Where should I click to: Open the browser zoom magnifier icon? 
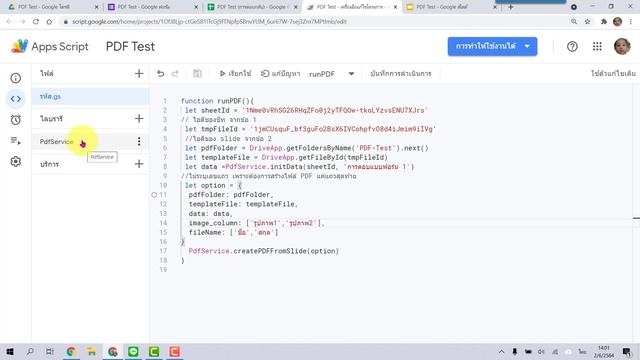(x=574, y=22)
